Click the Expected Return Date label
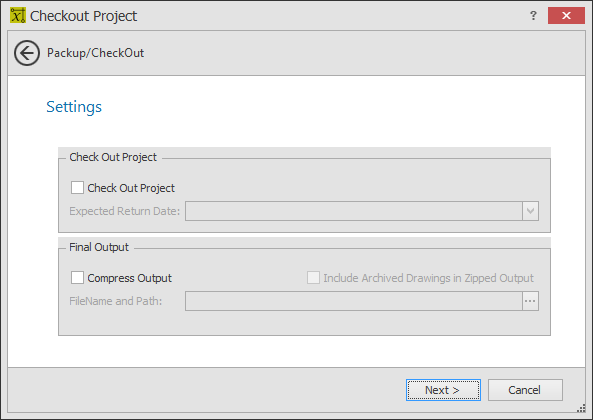593x420 pixels. (x=124, y=211)
